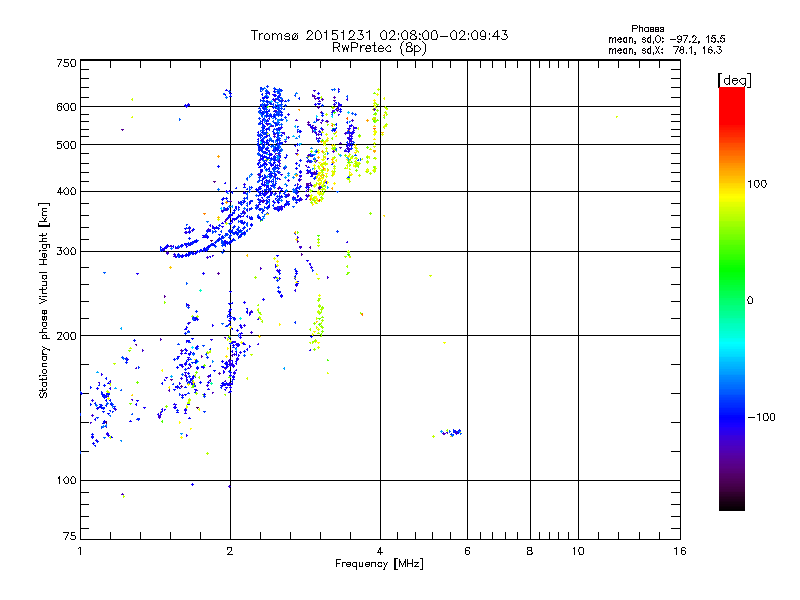Click the y-axis tick label '750'
Viewport: 800px width, 600px height.
click(67, 63)
